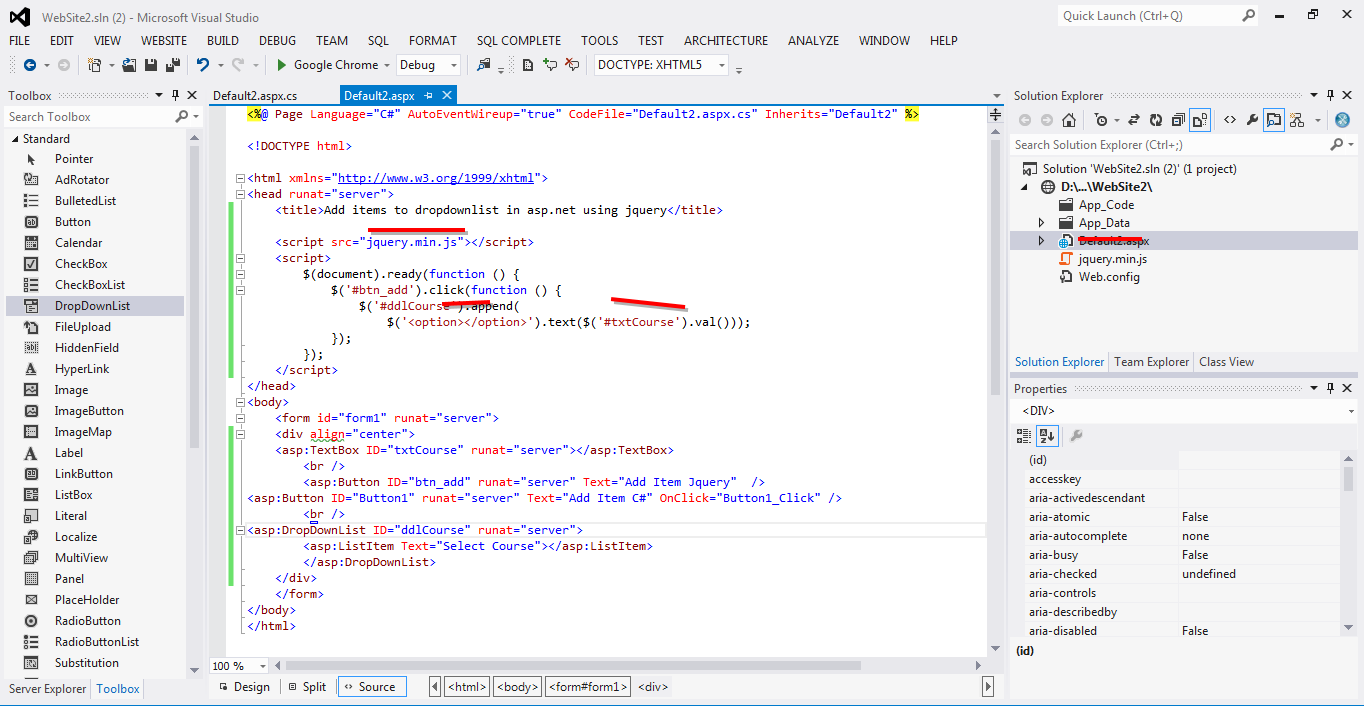Toggle auto-hide pin on Properties panel
The height and width of the screenshot is (706, 1364).
point(1330,389)
